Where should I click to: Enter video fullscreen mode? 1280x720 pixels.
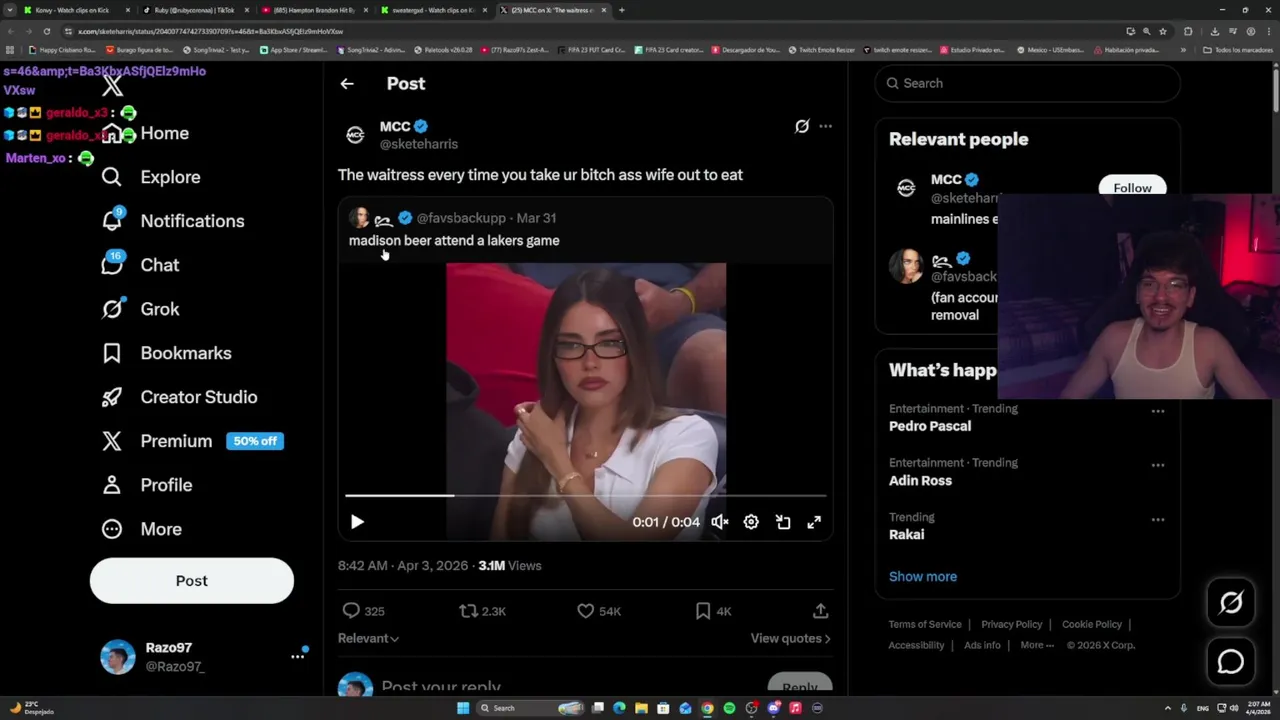tap(814, 522)
